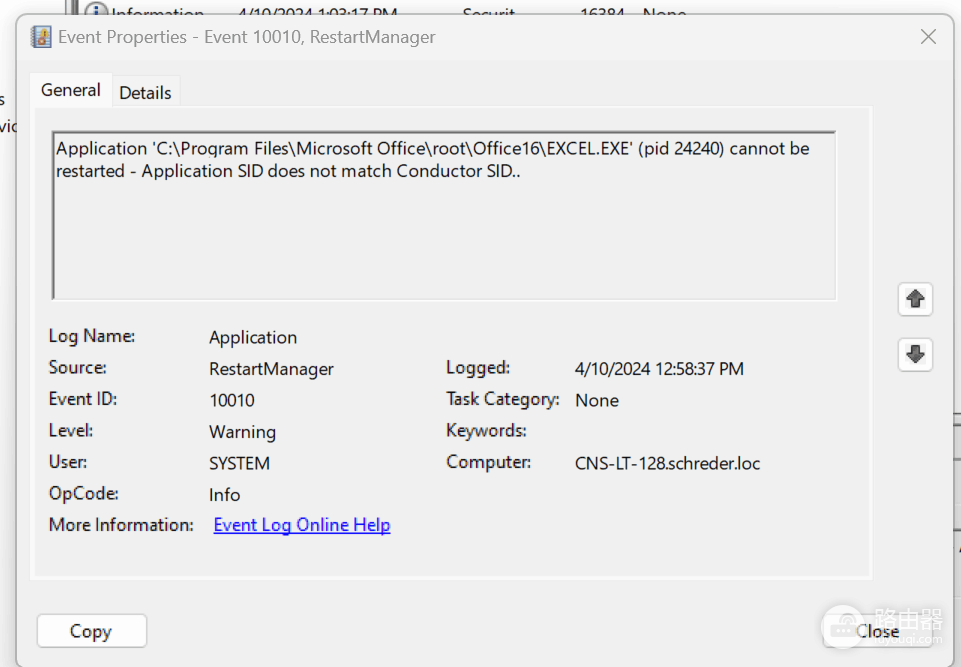Select the computer name 'CNS-LT-128.schreder.loc'
Screen dimensions: 961x667
667,463
